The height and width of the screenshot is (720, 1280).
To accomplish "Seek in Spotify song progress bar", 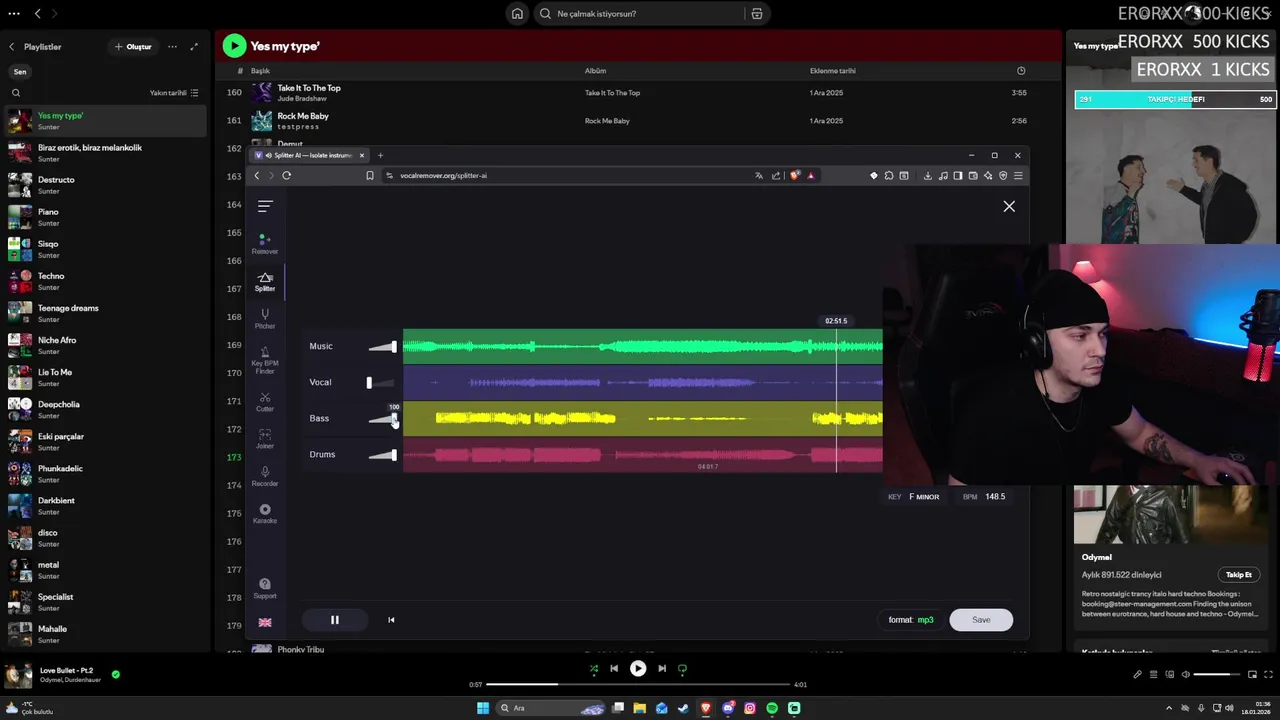I will coord(638,685).
